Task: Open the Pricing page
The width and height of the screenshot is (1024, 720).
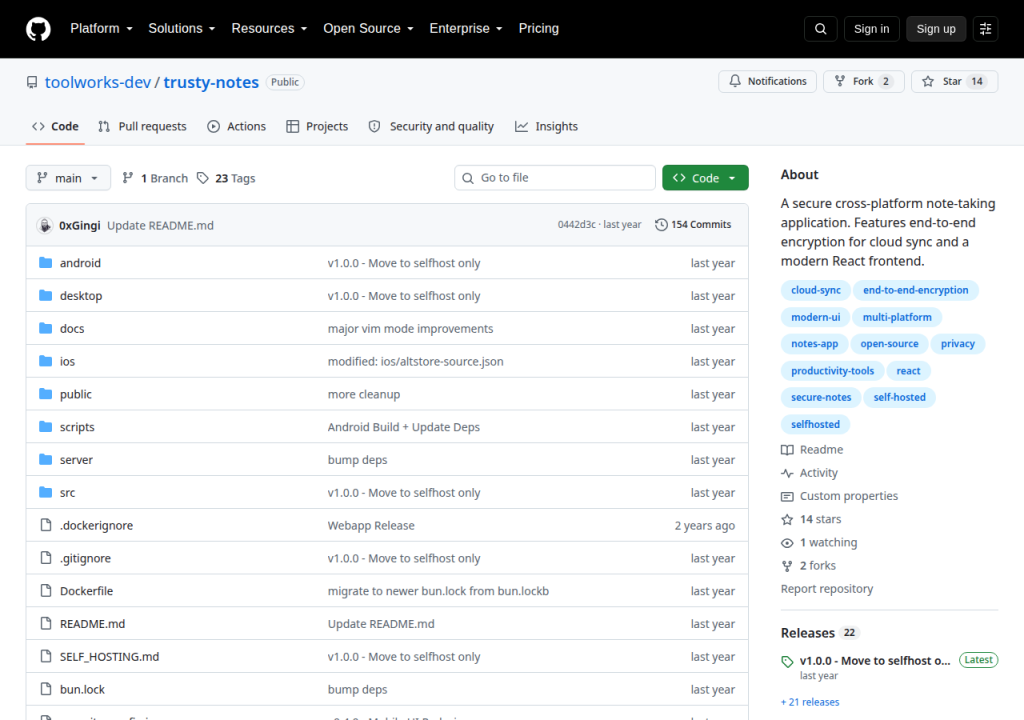Action: (539, 29)
